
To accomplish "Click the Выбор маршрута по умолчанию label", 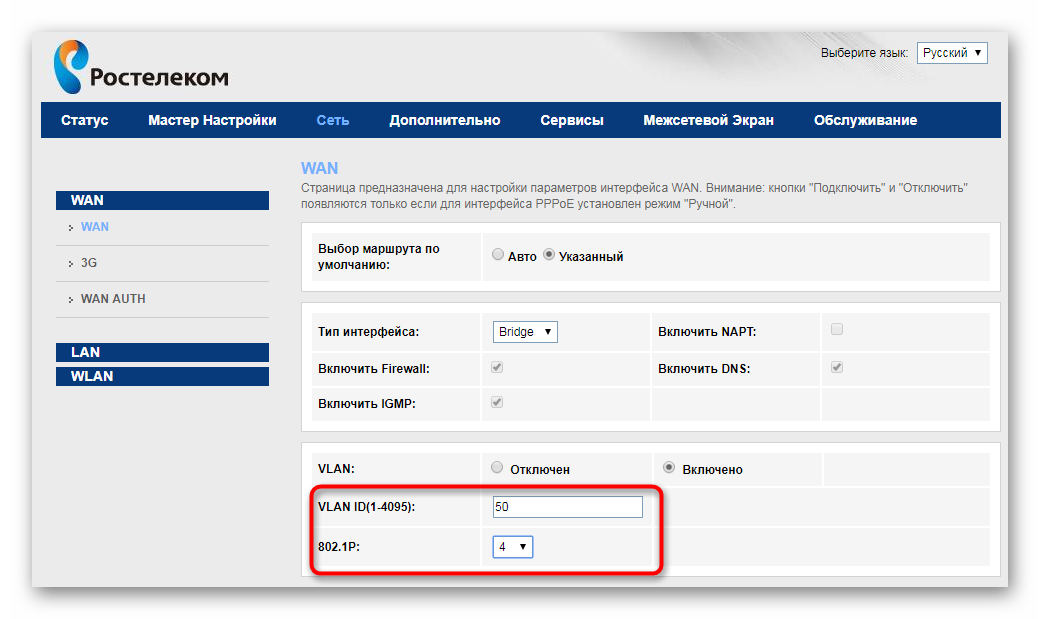I will pos(379,257).
